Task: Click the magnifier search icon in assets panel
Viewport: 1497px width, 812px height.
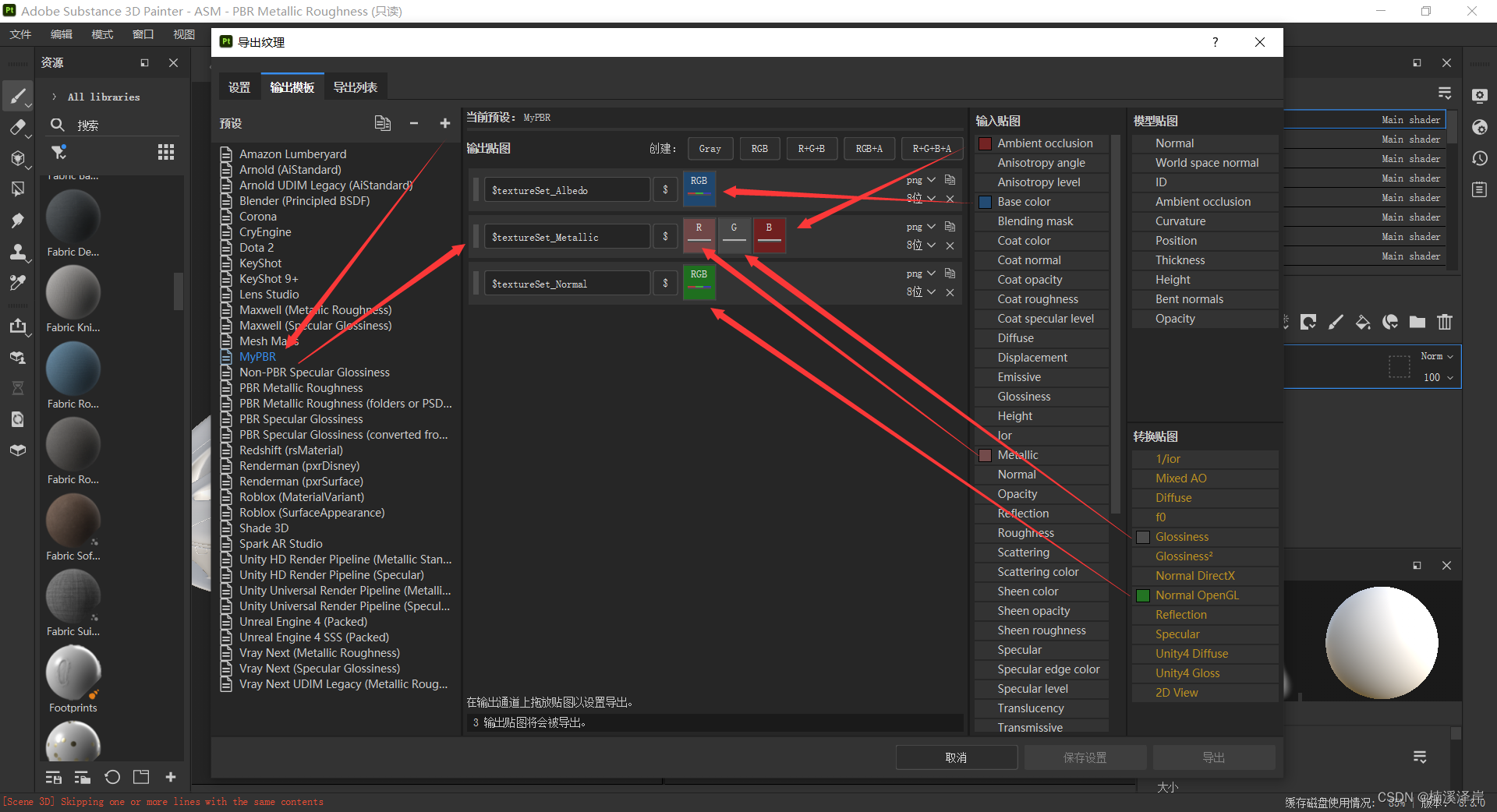Action: pyautogui.click(x=57, y=125)
